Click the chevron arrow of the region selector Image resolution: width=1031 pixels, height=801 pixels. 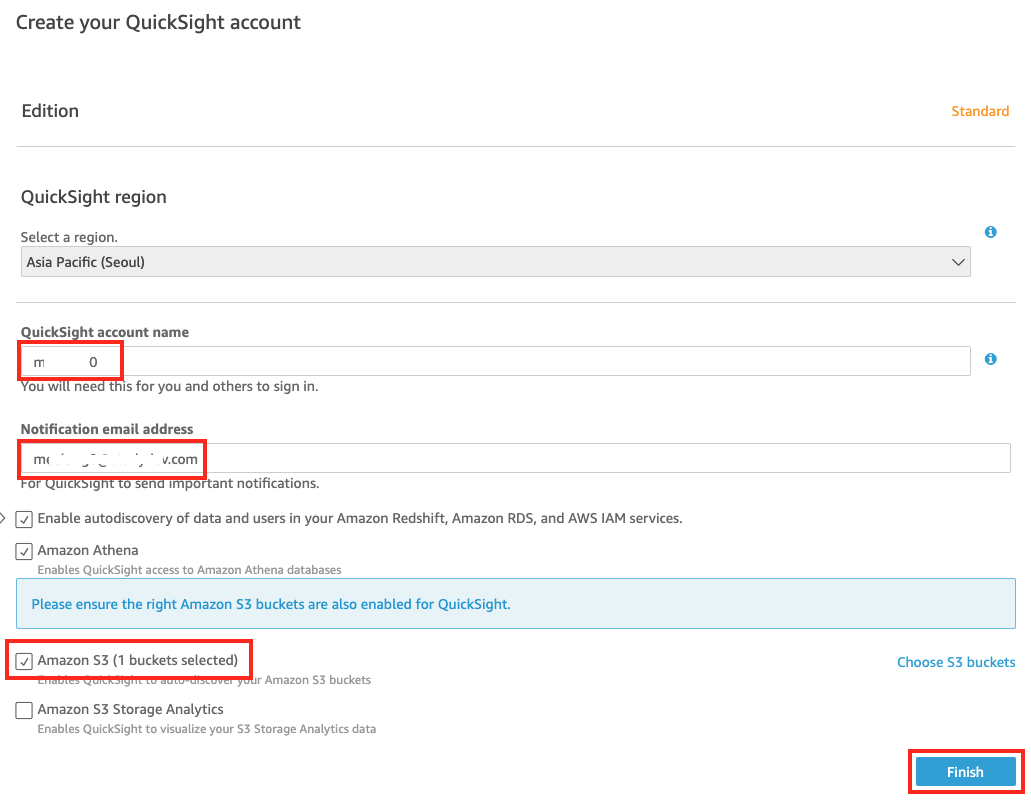click(958, 262)
